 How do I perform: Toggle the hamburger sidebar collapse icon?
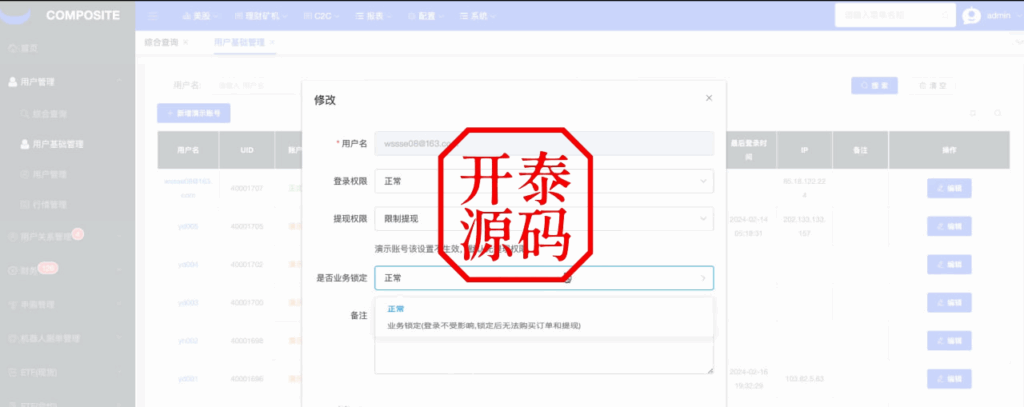[x=152, y=16]
